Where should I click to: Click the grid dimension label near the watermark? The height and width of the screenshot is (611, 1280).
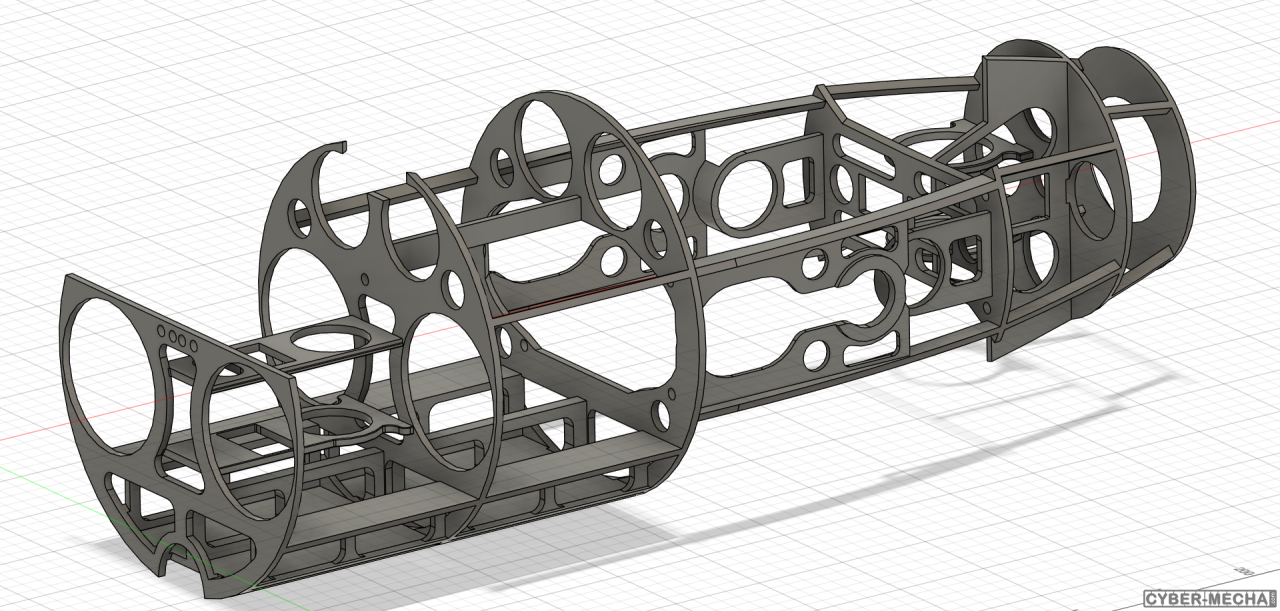pos(1247,570)
